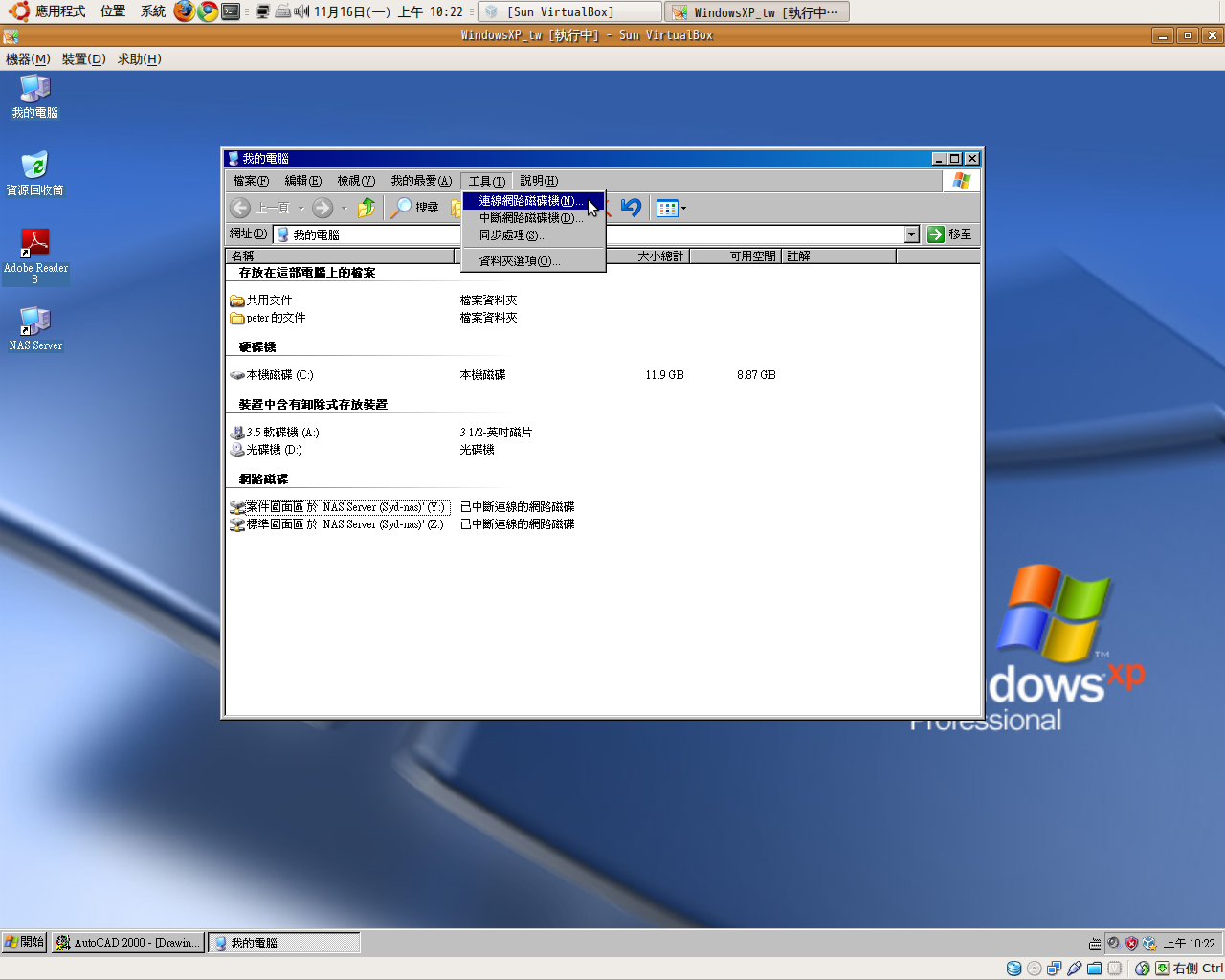The height and width of the screenshot is (980, 1225).
Task: Open the Recycle Bin (資源回收筒) desktop icon
Action: [34, 173]
